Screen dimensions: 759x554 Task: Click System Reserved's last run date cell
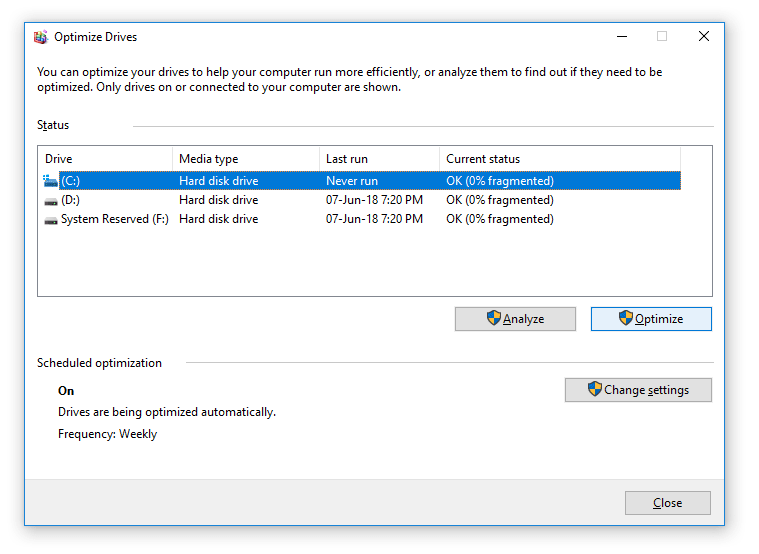click(374, 219)
